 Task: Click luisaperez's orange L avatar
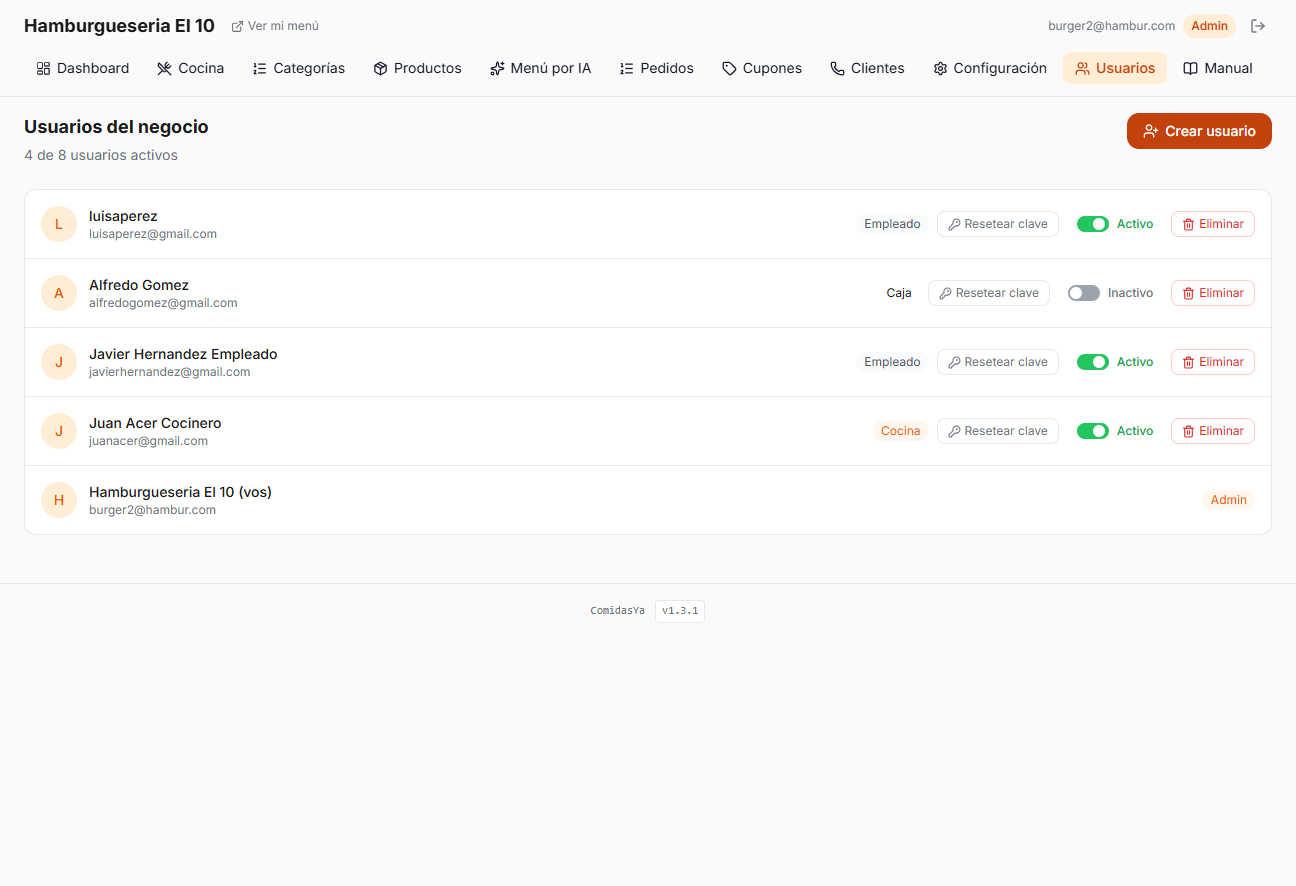(59, 224)
